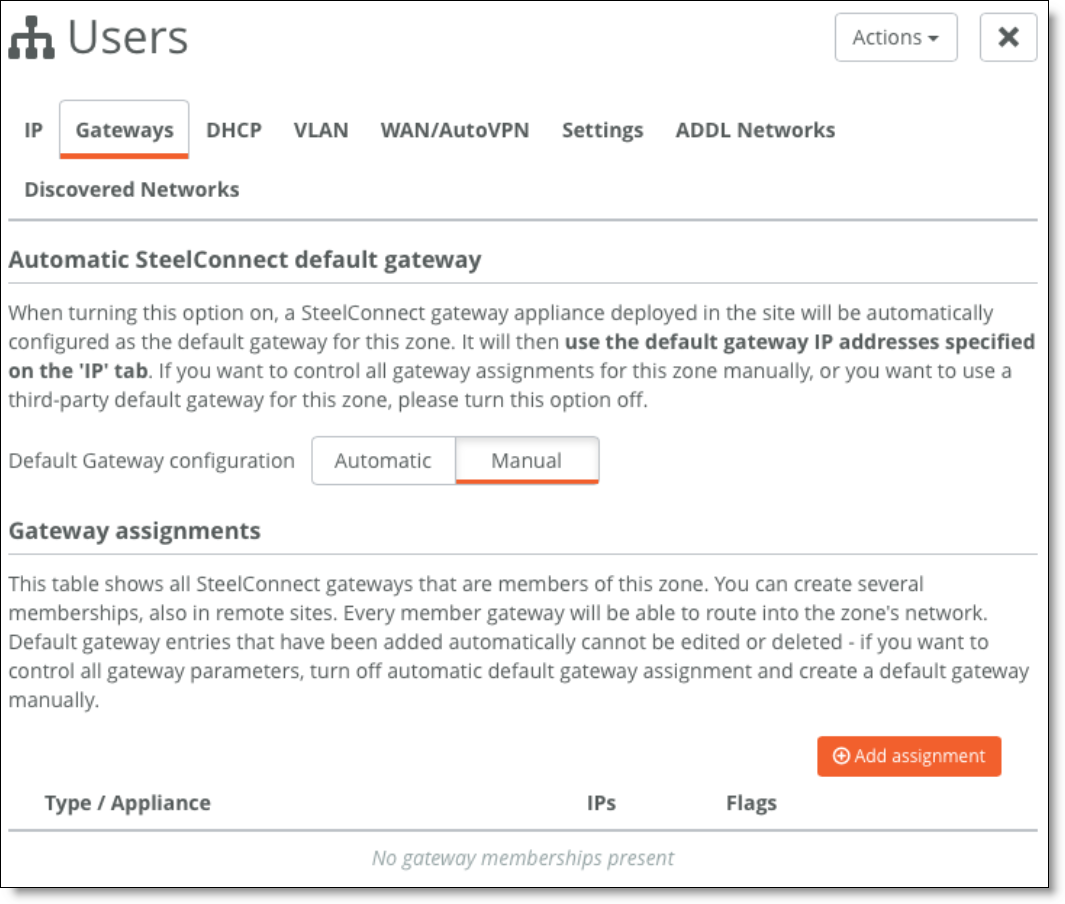This screenshot has height=904, width=1065.
Task: Click the Users panel title
Action: click(128, 37)
